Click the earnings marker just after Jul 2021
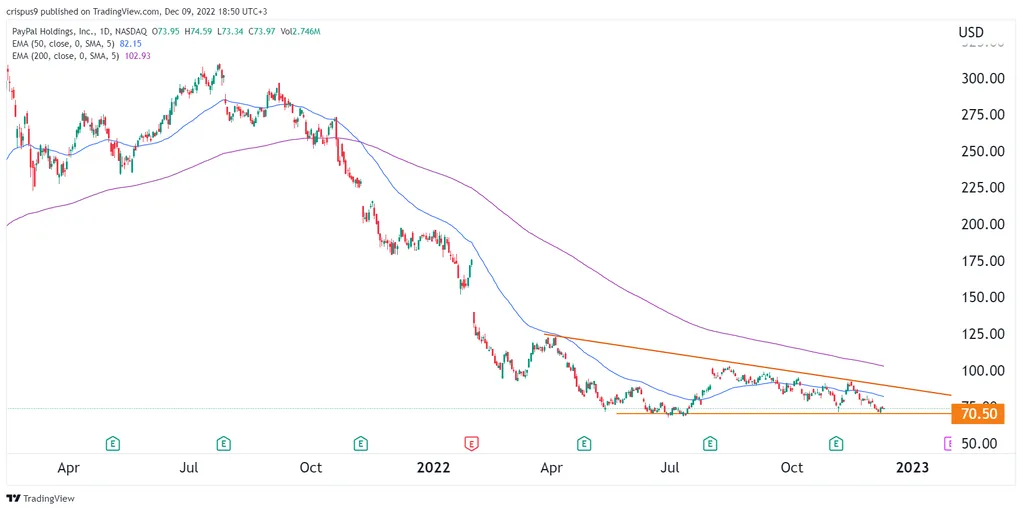 [224, 442]
